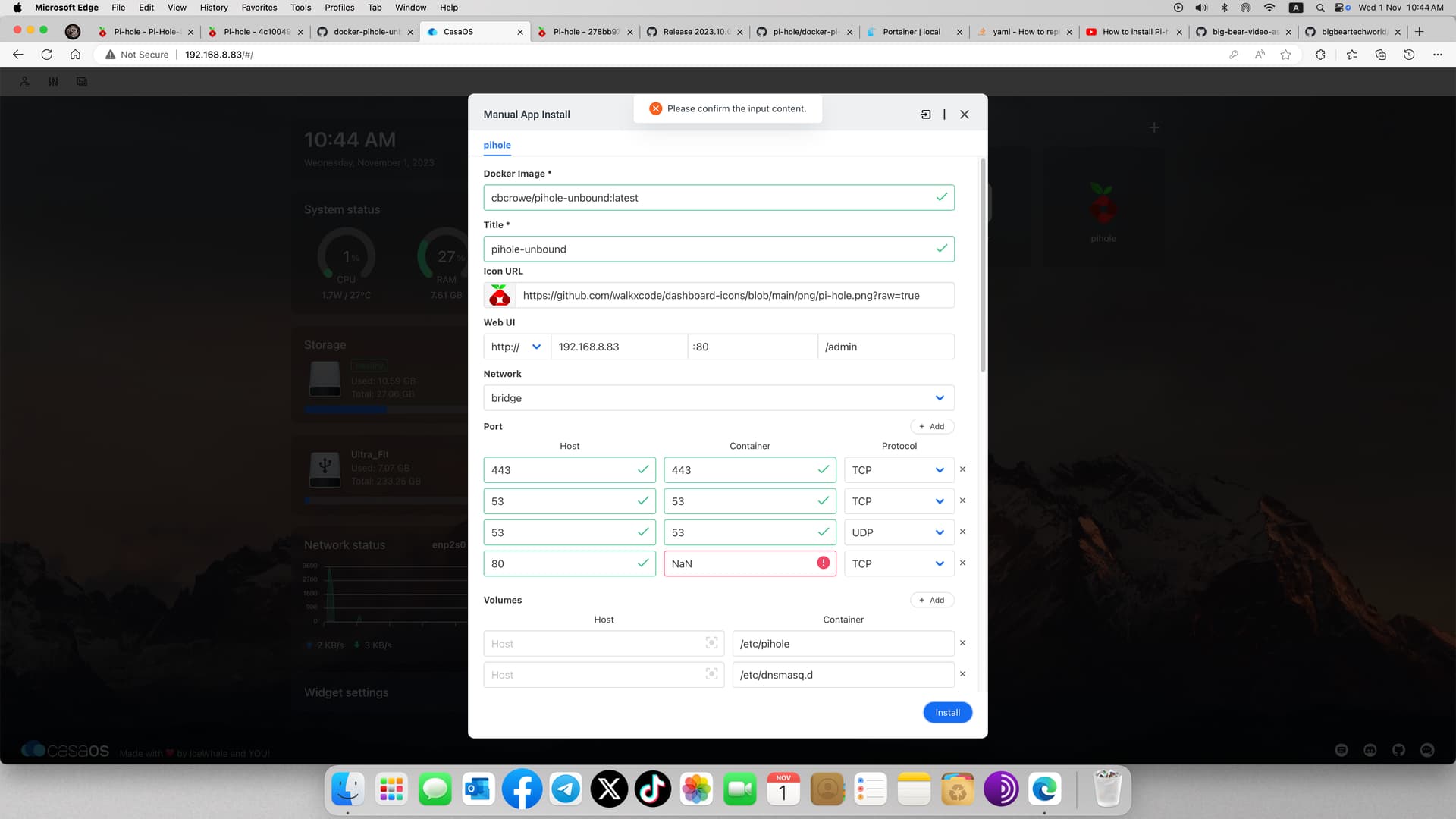Close the Manual App Install dialog
The height and width of the screenshot is (819, 1456).
[x=965, y=115]
